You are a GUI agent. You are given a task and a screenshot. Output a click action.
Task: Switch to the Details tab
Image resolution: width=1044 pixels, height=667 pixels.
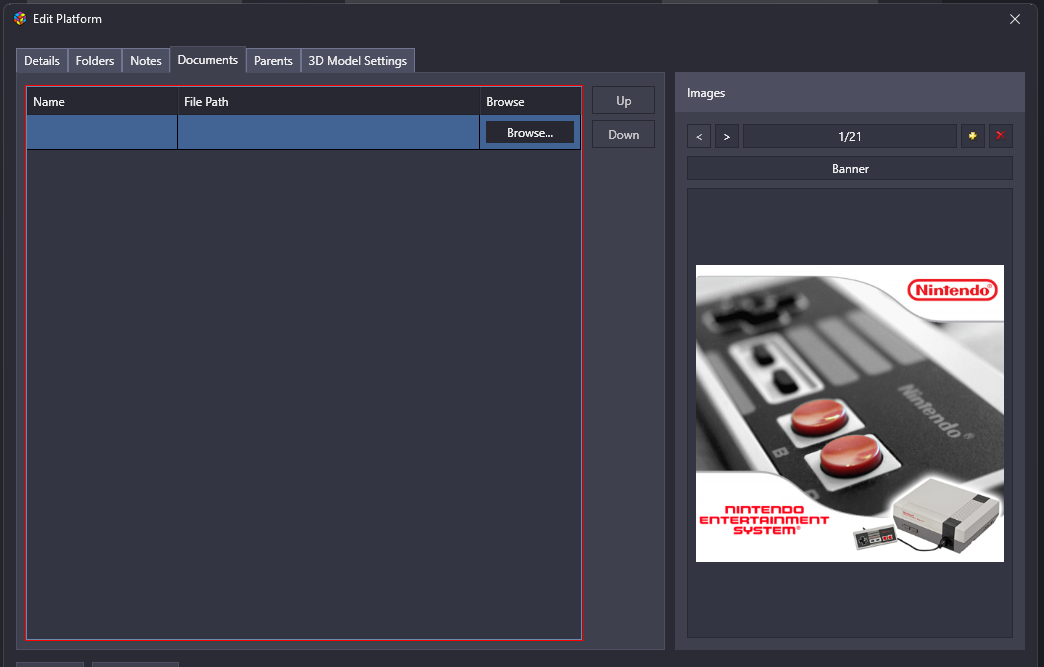42,61
